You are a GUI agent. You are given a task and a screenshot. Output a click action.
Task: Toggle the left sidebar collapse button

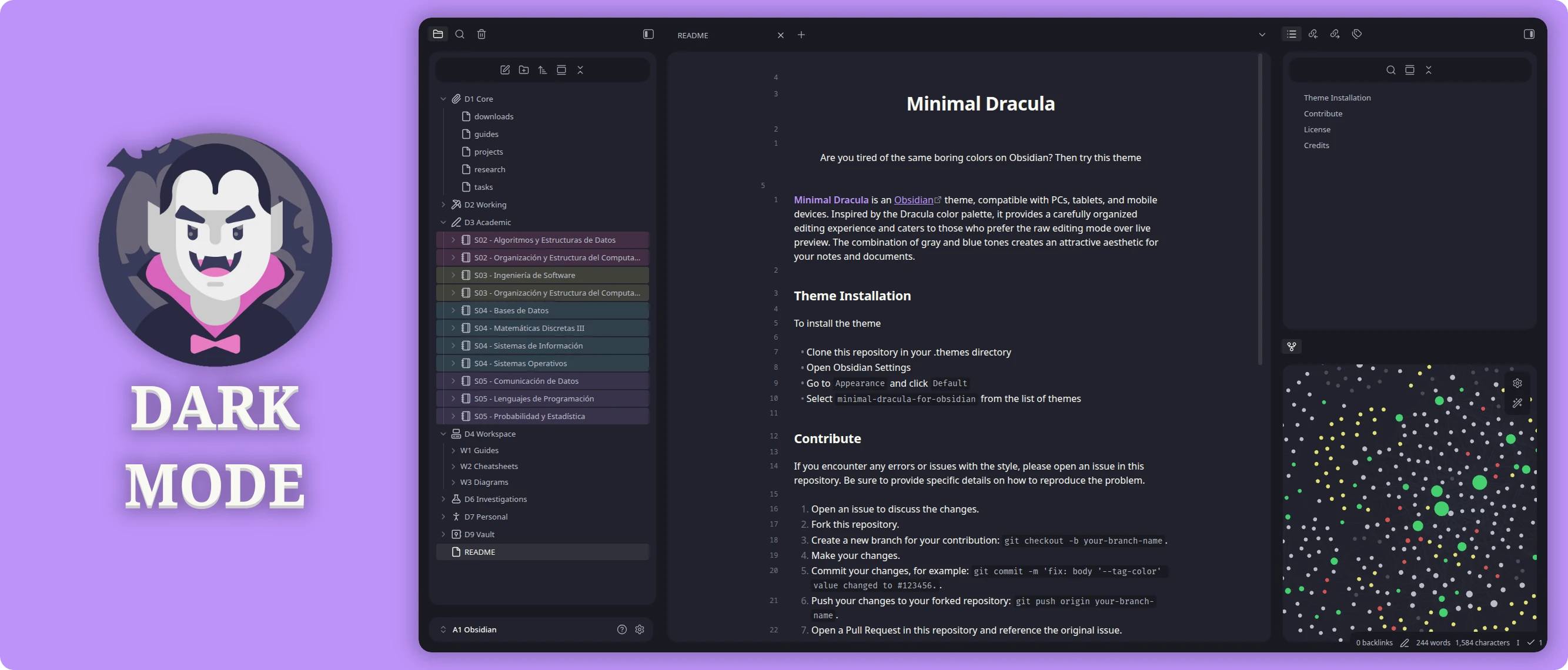pyautogui.click(x=648, y=34)
